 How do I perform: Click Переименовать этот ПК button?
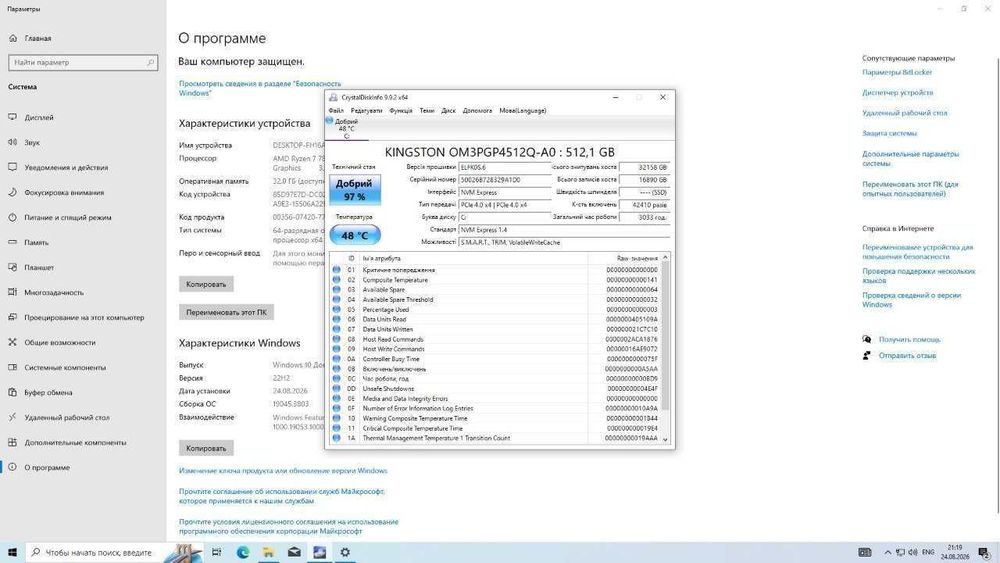(x=226, y=312)
